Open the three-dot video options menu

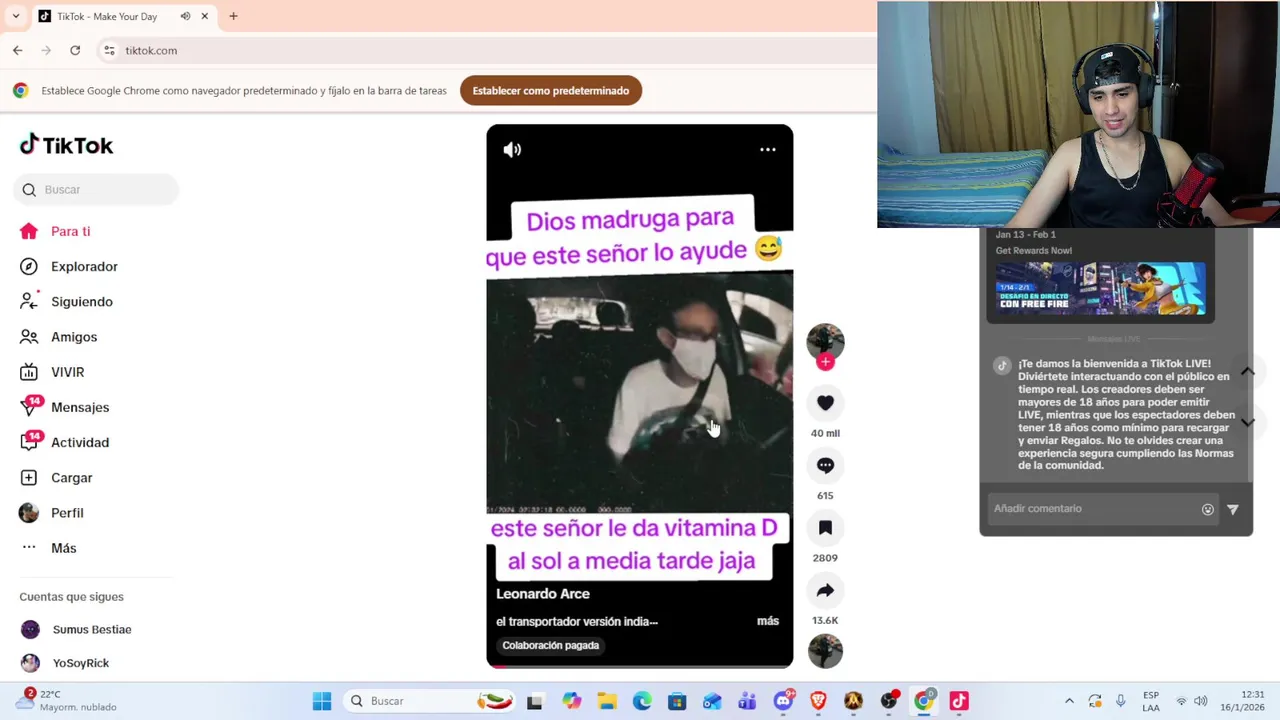pyautogui.click(x=768, y=150)
